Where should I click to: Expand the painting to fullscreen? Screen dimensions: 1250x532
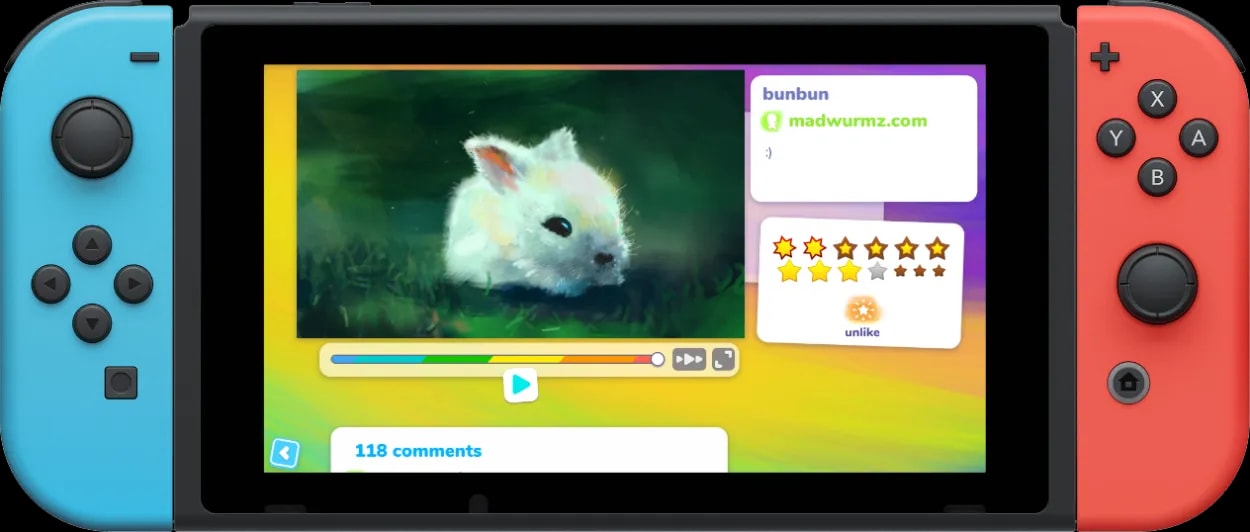pos(723,360)
